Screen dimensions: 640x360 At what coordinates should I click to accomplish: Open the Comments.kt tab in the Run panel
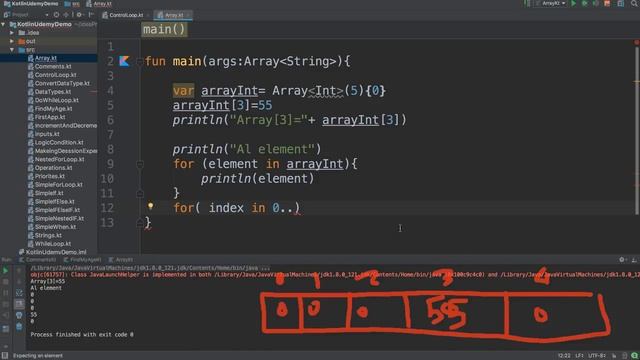pos(38,260)
